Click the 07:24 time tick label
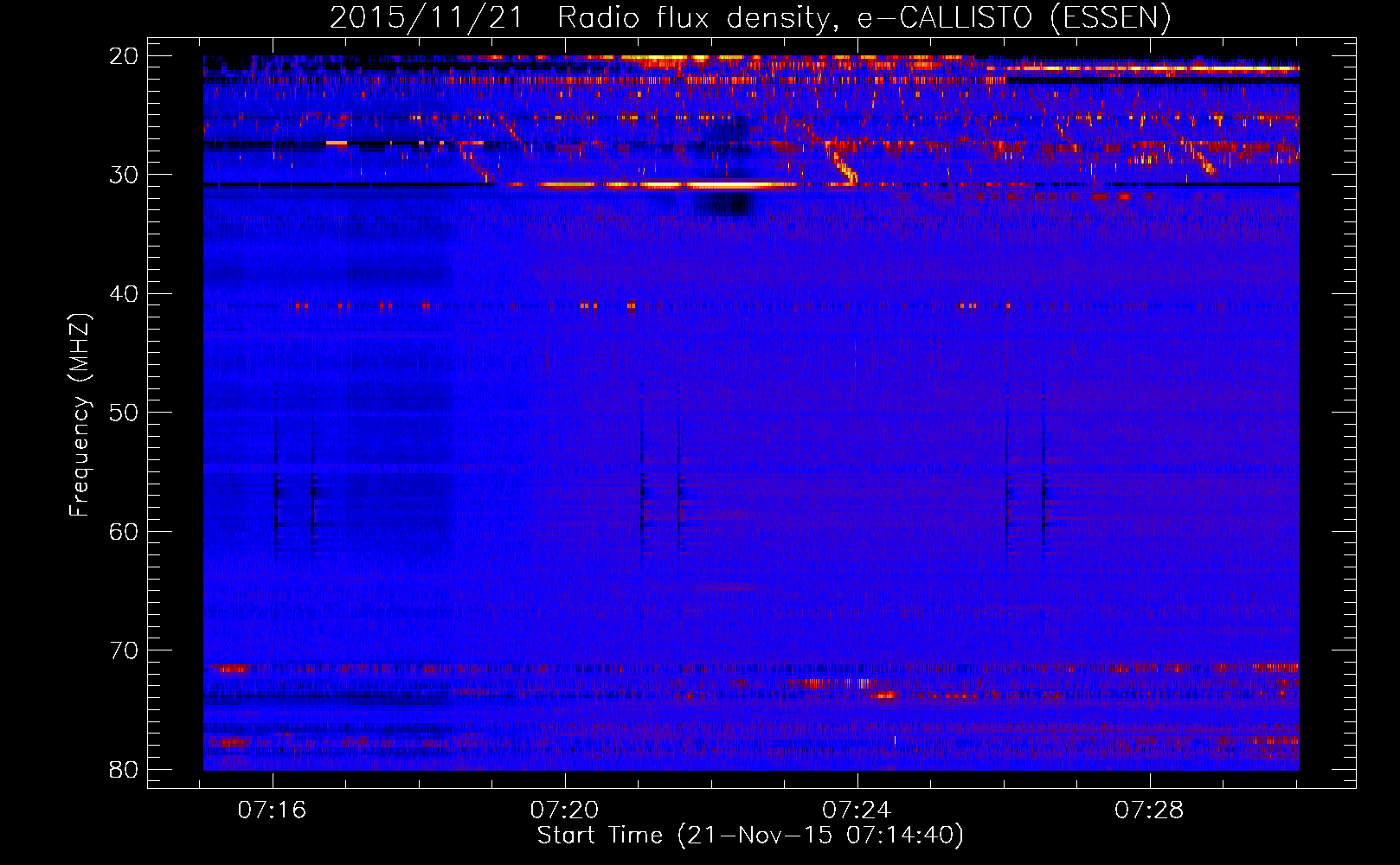The height and width of the screenshot is (865, 1400). [857, 811]
